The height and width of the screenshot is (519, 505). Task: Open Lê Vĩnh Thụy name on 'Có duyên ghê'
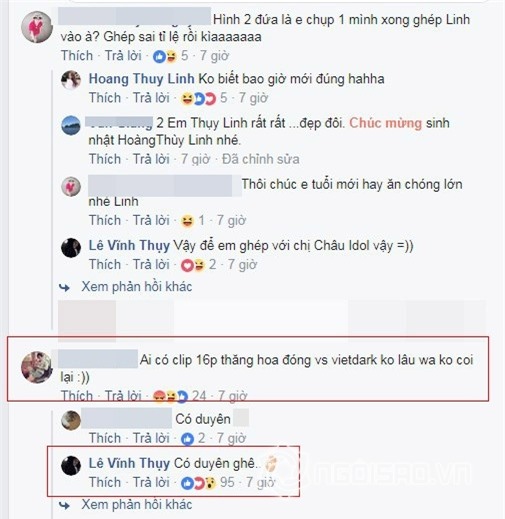tap(129, 464)
